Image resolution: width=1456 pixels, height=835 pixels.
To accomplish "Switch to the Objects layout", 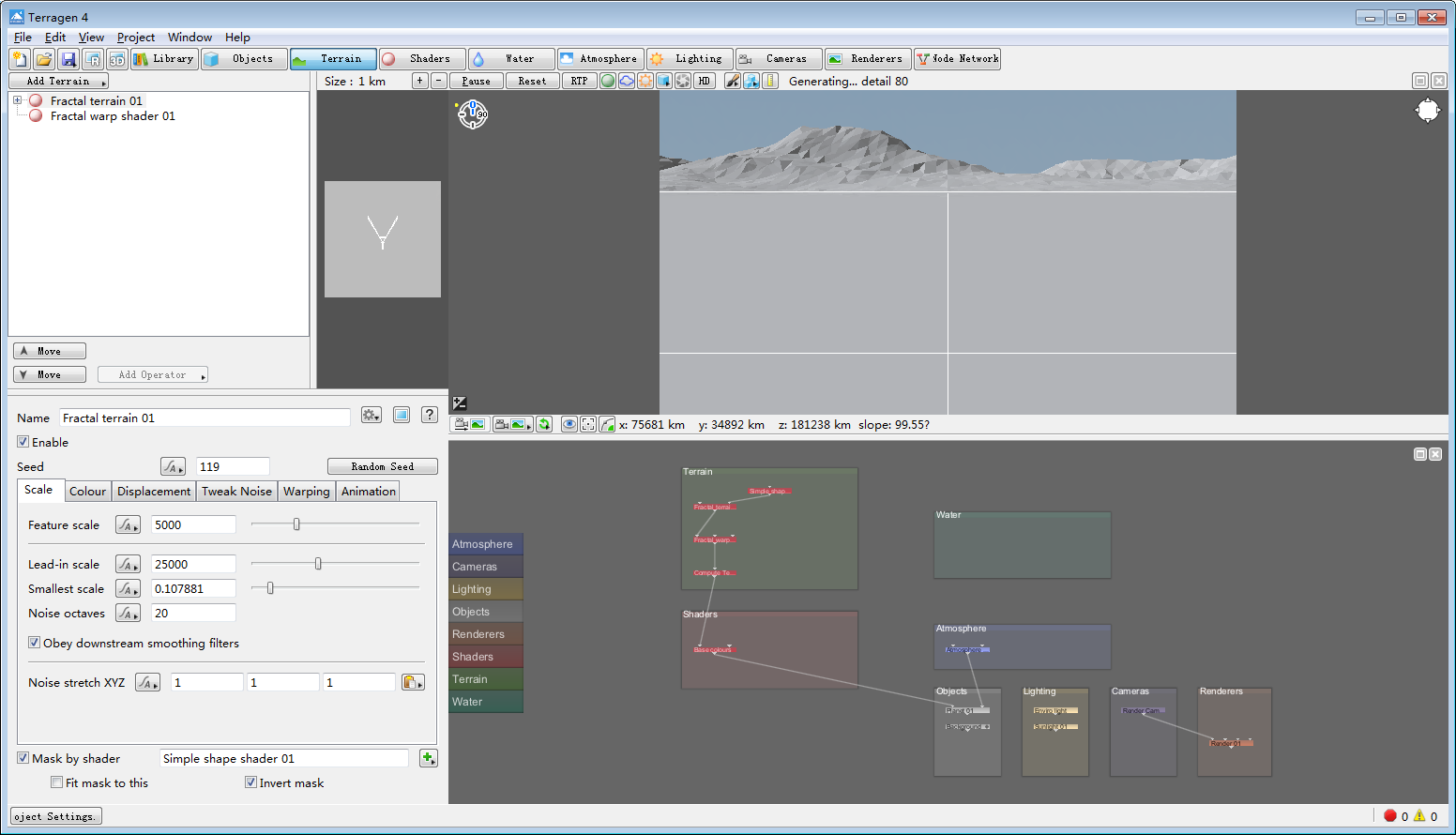I will [x=244, y=59].
